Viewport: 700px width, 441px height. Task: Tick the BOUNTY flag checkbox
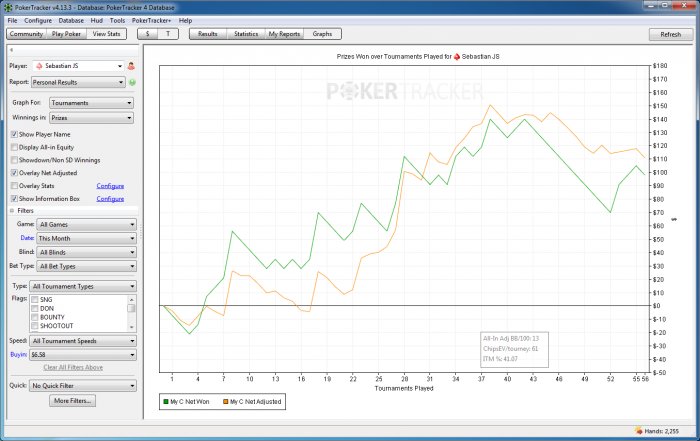pos(36,317)
